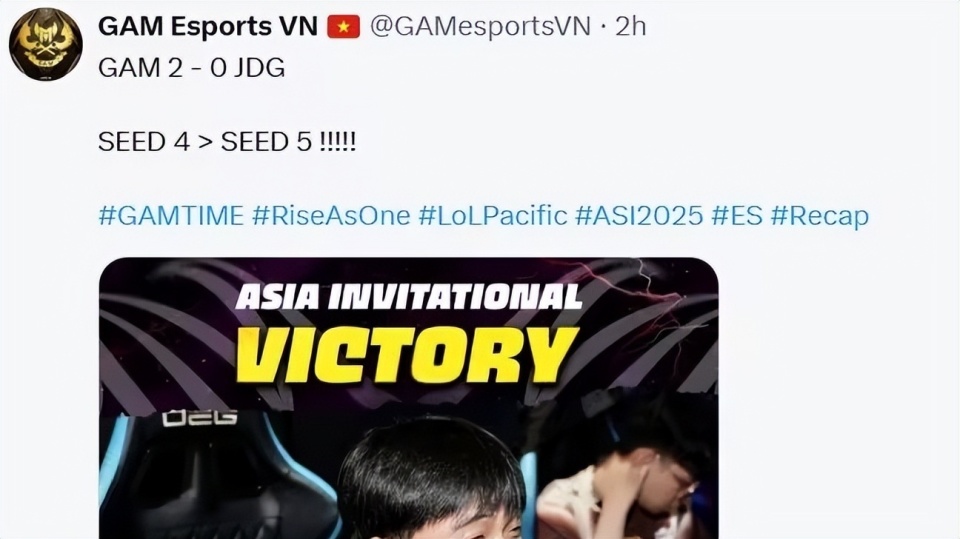The height and width of the screenshot is (539, 960).
Task: Visit the @GAMesportsVN handle link
Action: (481, 27)
